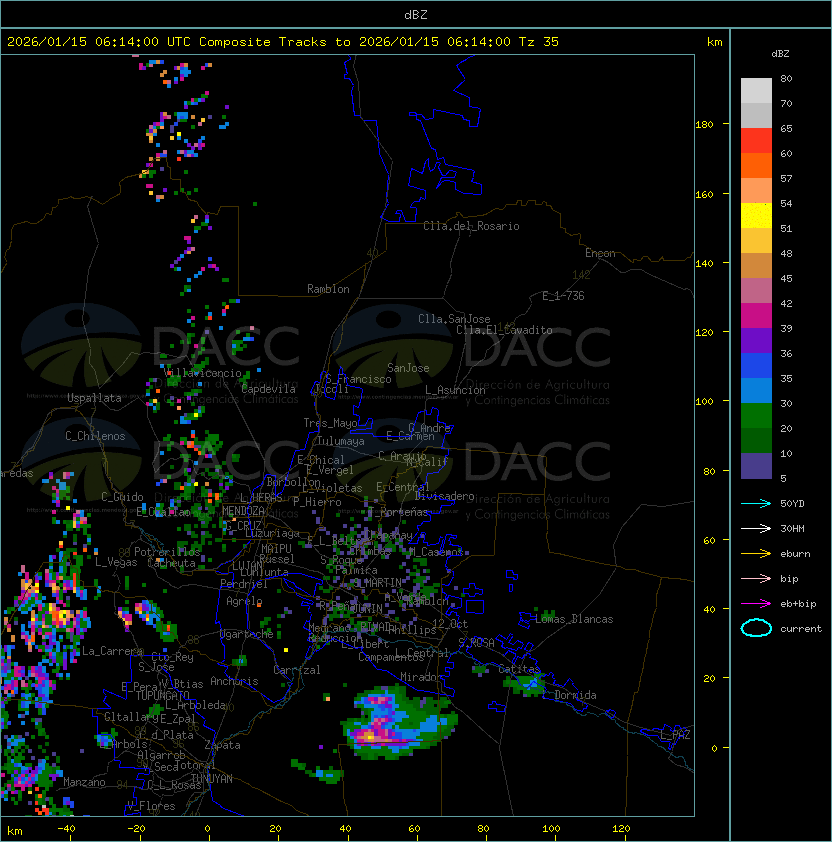This screenshot has height=842, width=832.
Task: Click the 'Tres_Mayo' map label
Action: click(x=330, y=423)
